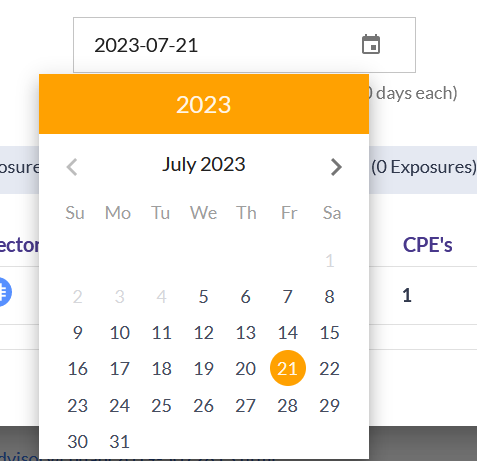
Task: Pick July 10 on calendar
Action: (x=119, y=332)
